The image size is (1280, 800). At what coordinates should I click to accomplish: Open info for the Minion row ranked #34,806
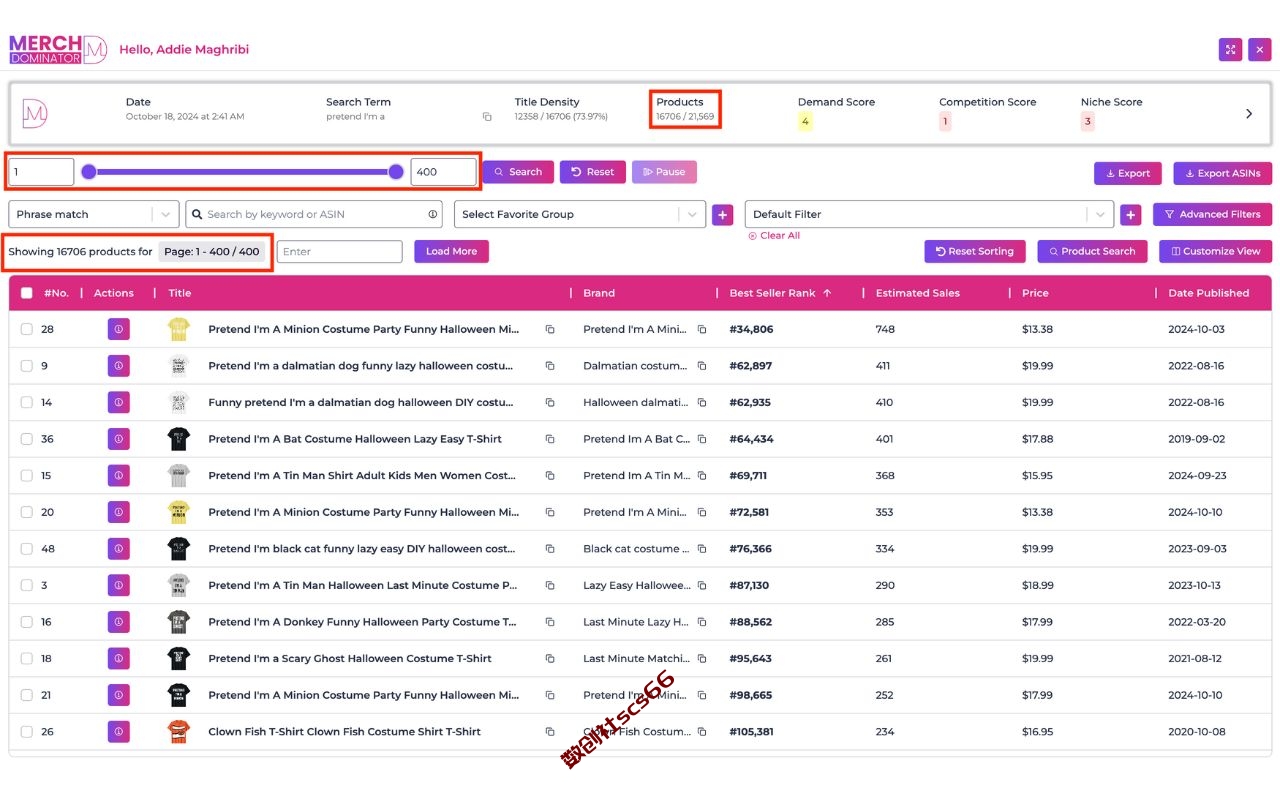[x=119, y=329]
